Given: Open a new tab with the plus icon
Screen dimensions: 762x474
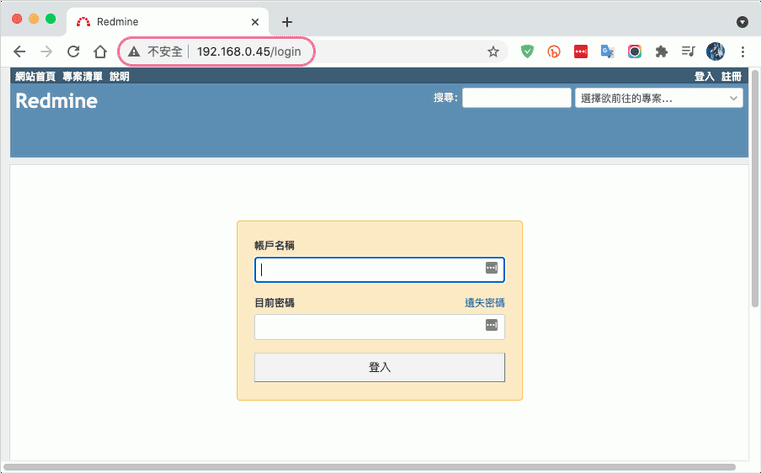Looking at the screenshot, I should click(x=287, y=22).
